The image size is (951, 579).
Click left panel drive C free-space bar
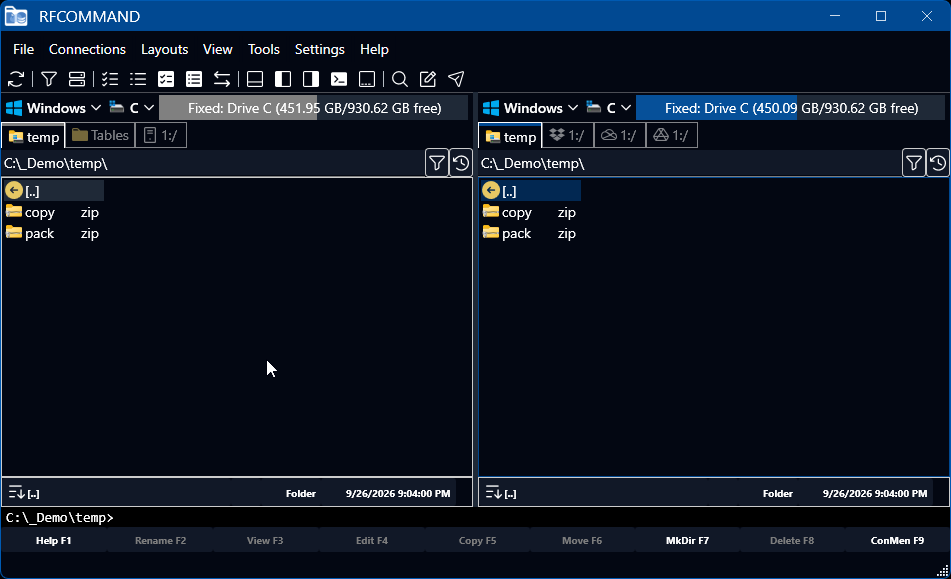314,108
